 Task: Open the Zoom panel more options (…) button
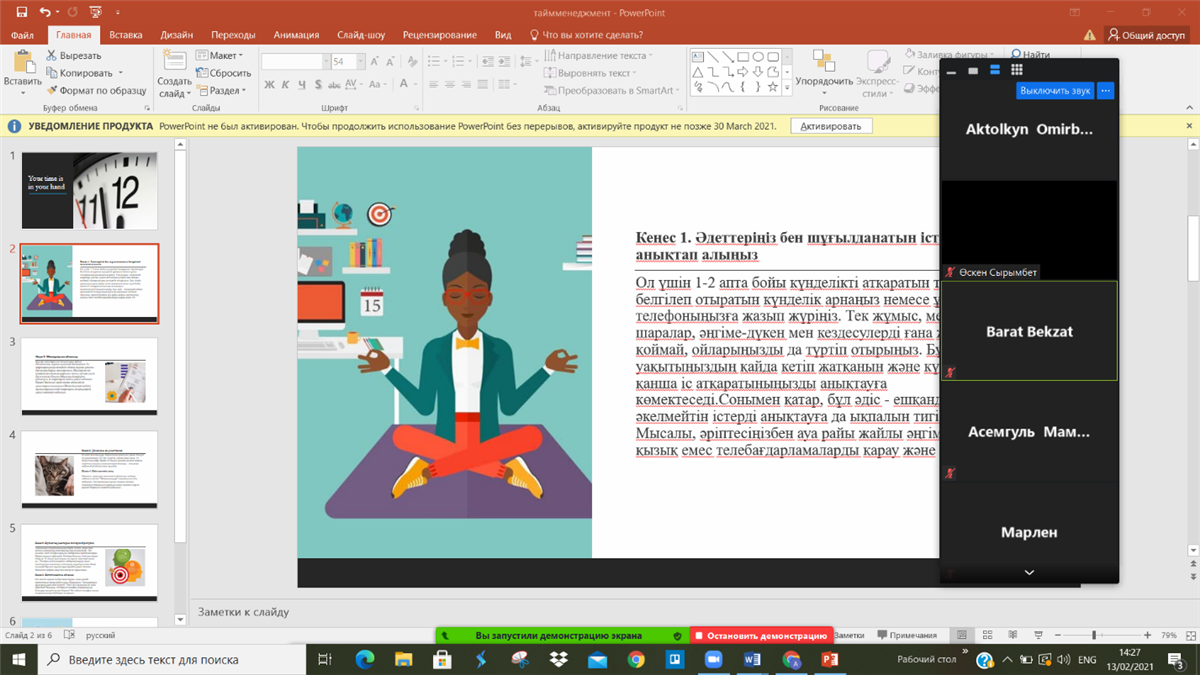[1105, 91]
